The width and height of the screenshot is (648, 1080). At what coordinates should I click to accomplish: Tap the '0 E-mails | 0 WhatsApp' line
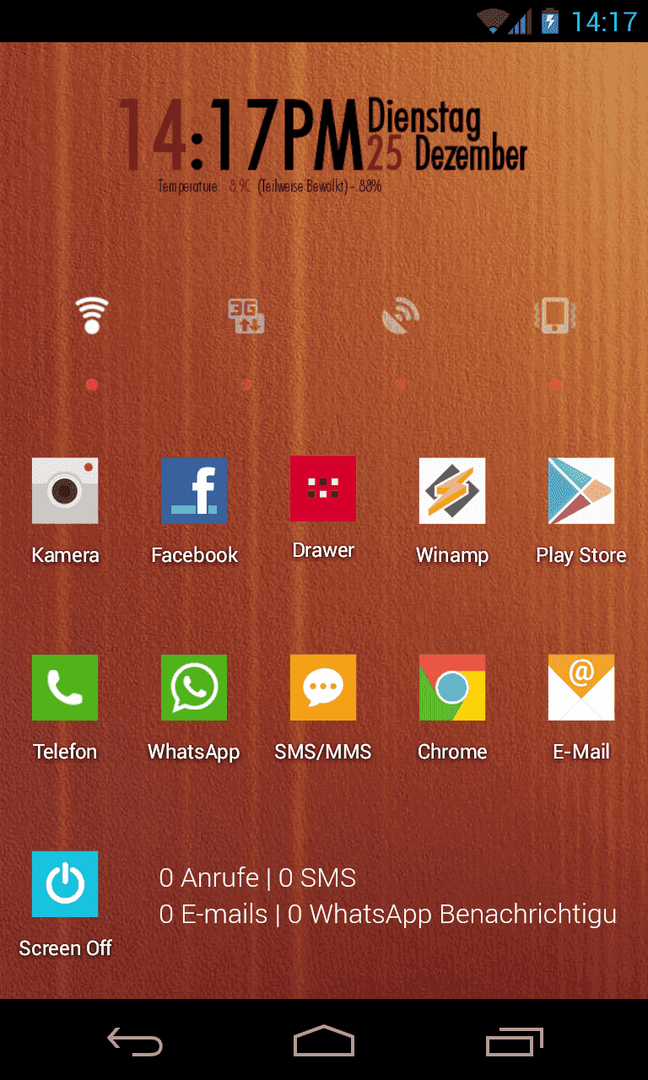388,914
